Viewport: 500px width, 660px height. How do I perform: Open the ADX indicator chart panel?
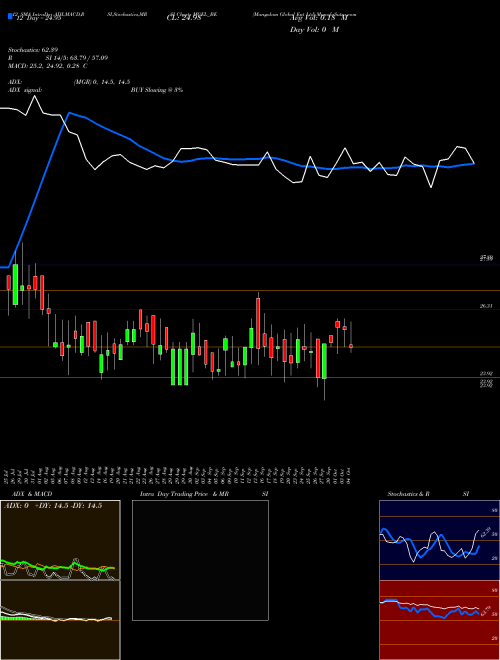60,540
